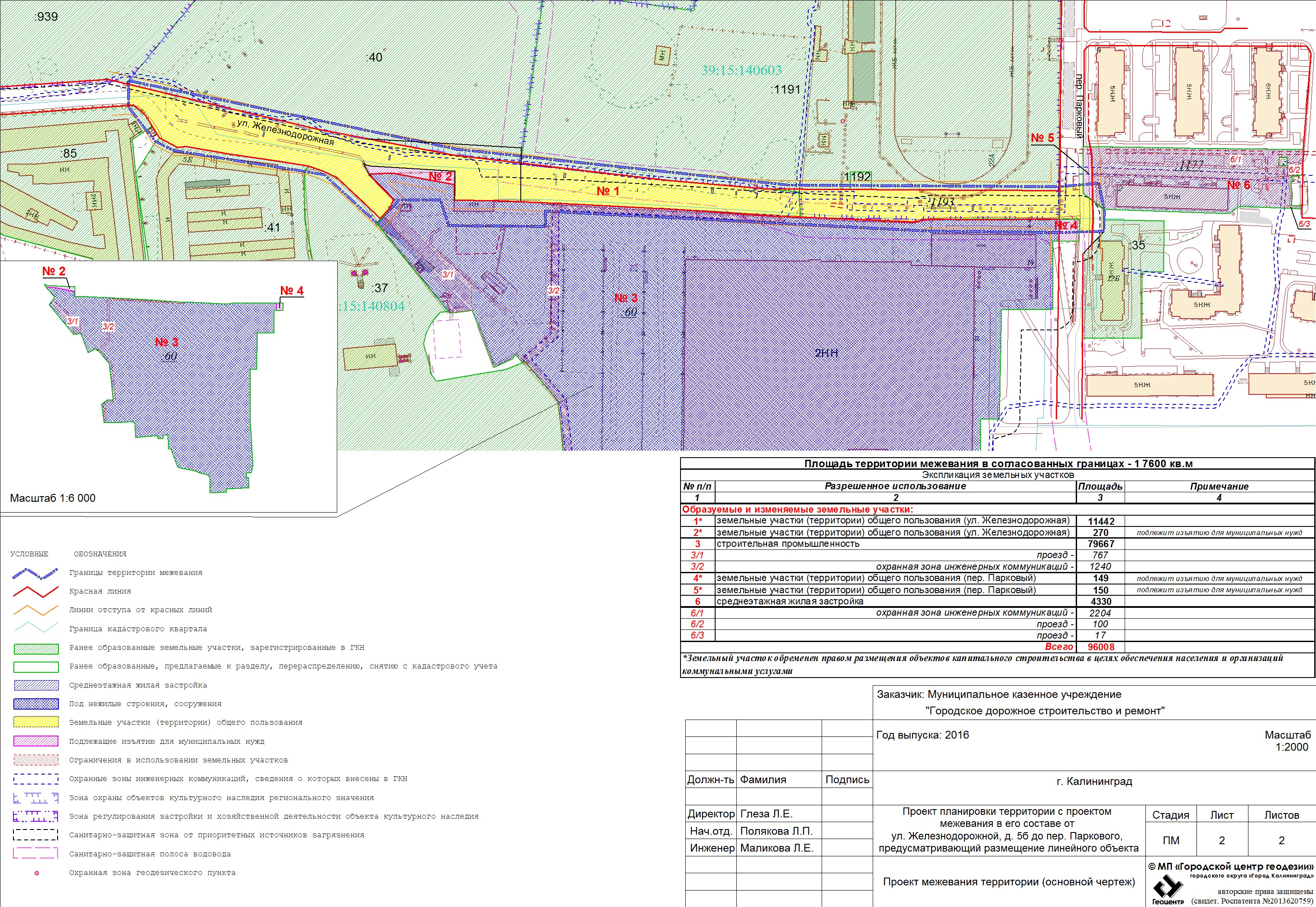This screenshot has width=1316, height=907.
Task: Click the № 1 parcel label on map
Action: point(607,191)
